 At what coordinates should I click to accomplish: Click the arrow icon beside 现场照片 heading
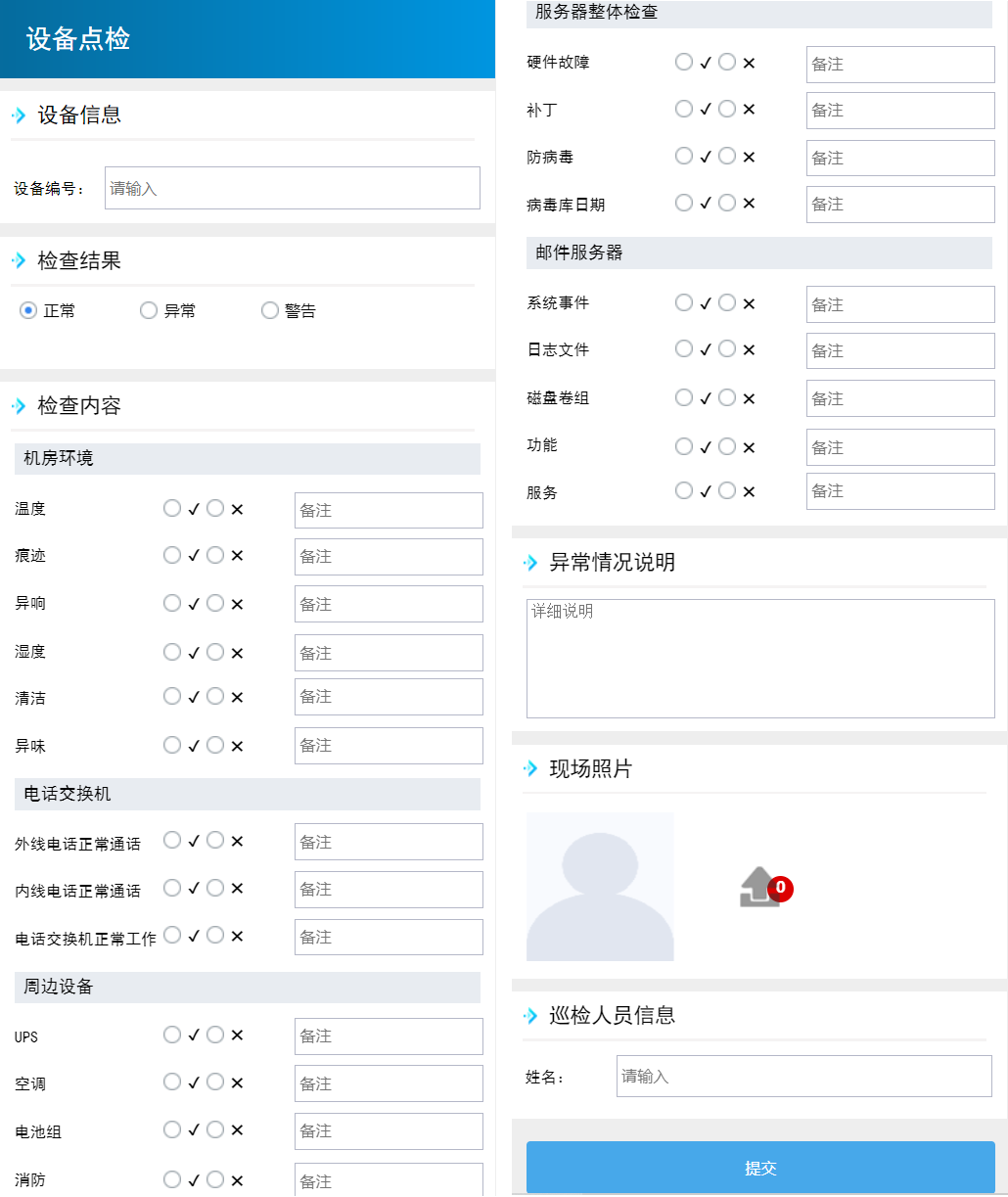(x=530, y=768)
